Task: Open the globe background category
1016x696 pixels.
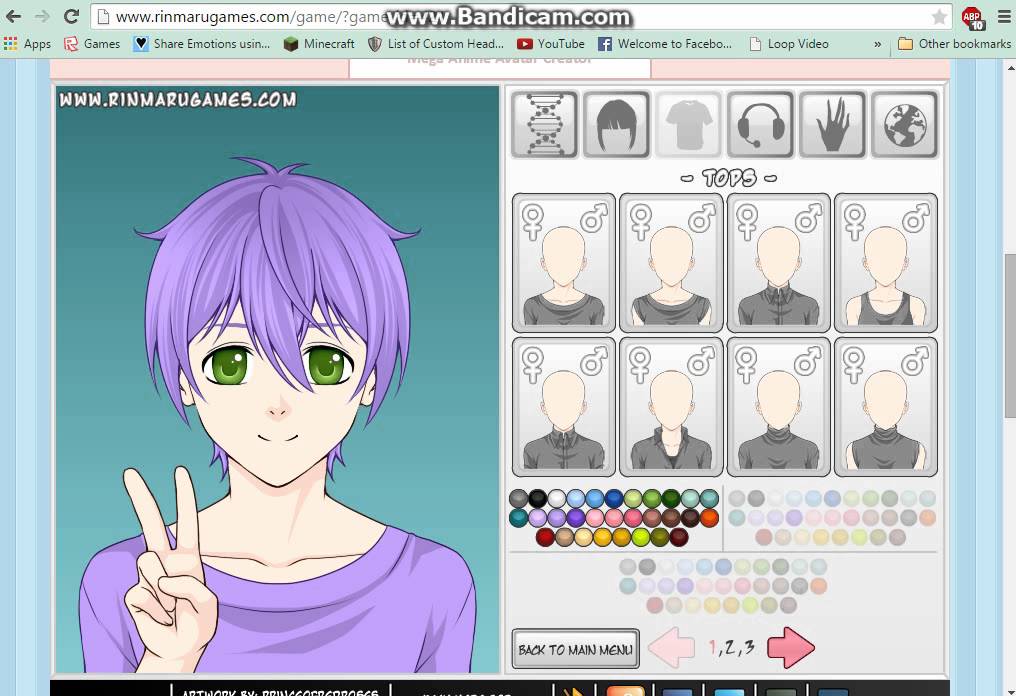Action: pos(905,124)
